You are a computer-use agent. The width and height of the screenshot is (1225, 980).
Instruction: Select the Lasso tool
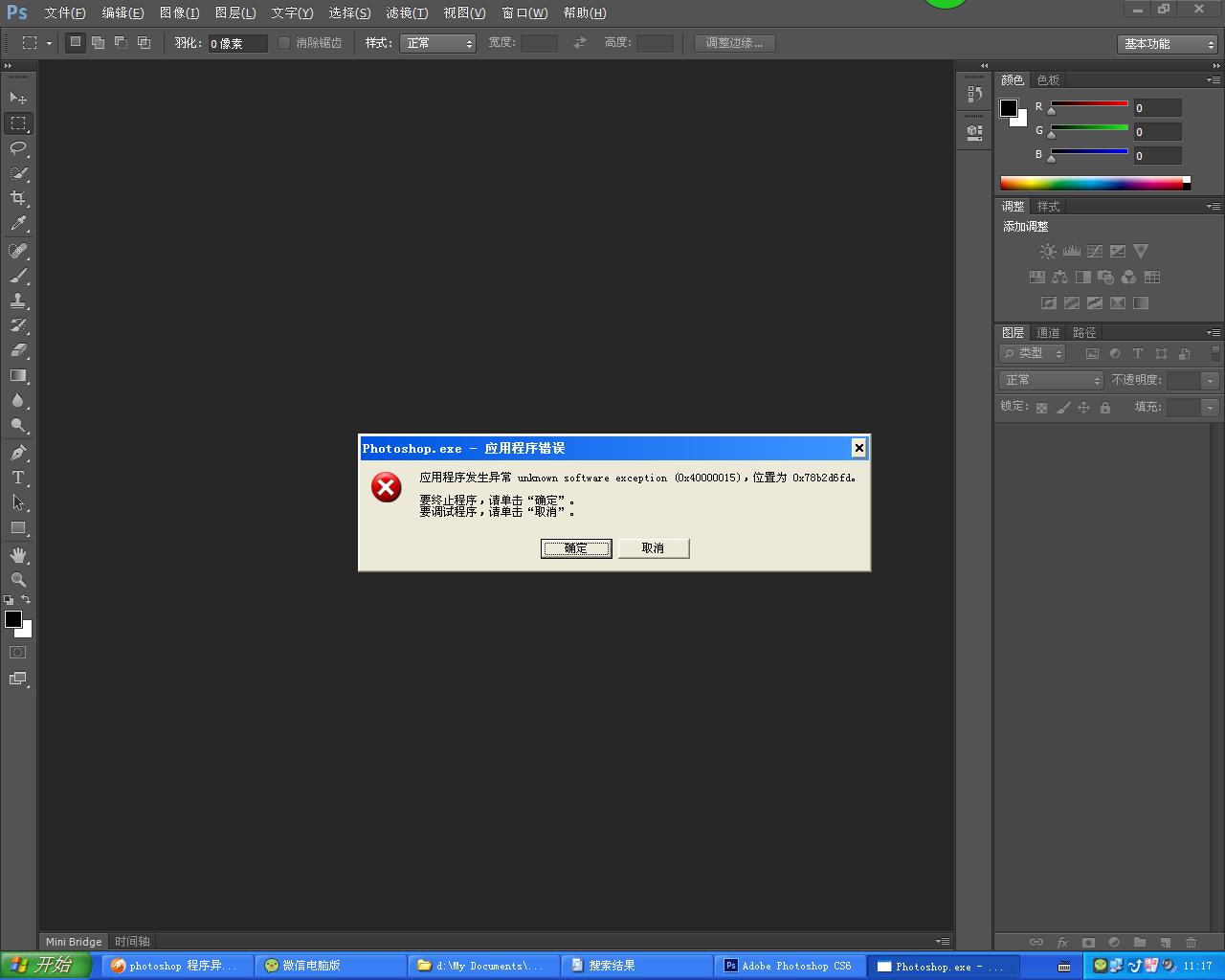pyautogui.click(x=18, y=148)
